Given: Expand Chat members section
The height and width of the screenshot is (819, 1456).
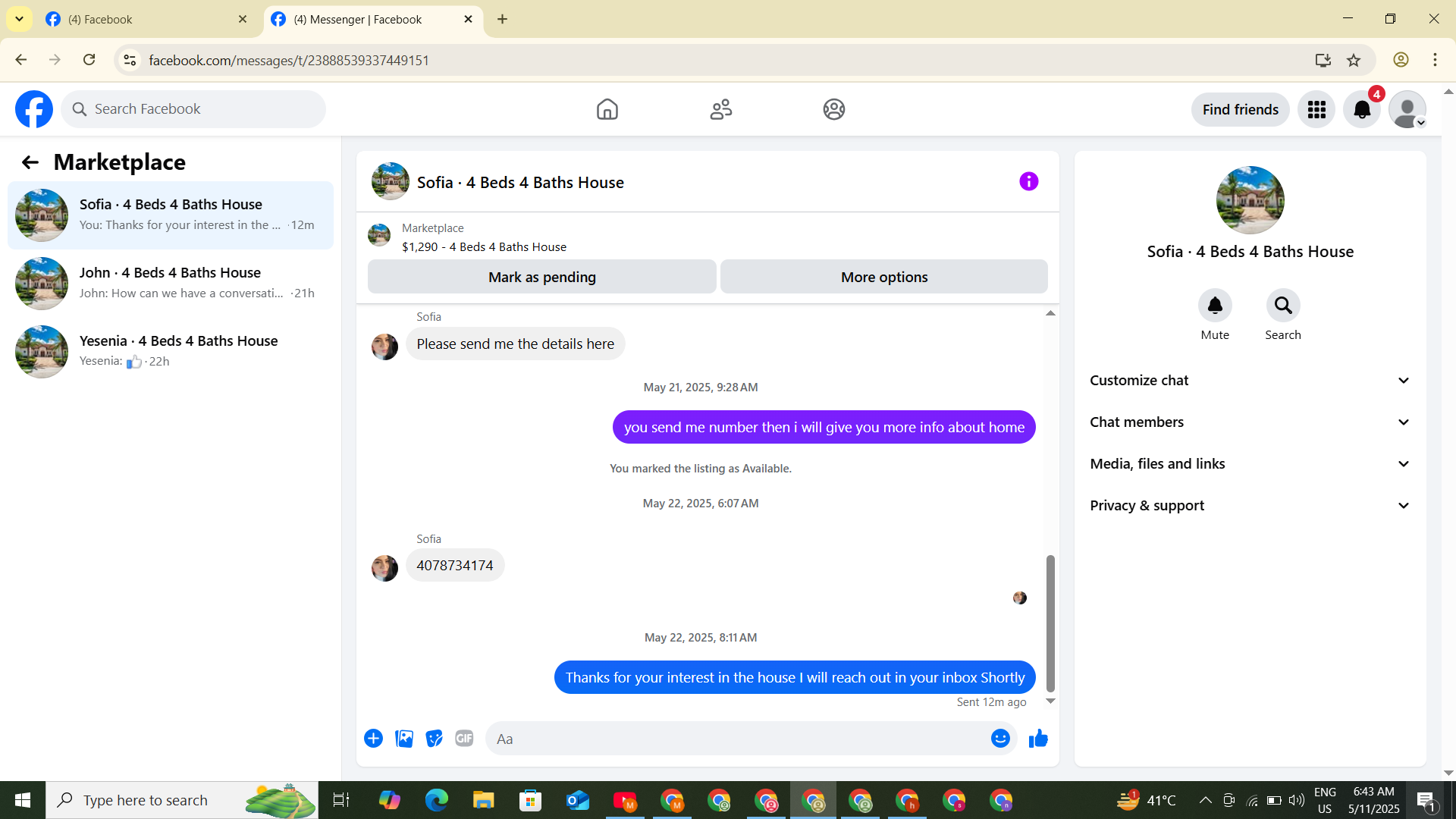Looking at the screenshot, I should (1250, 422).
